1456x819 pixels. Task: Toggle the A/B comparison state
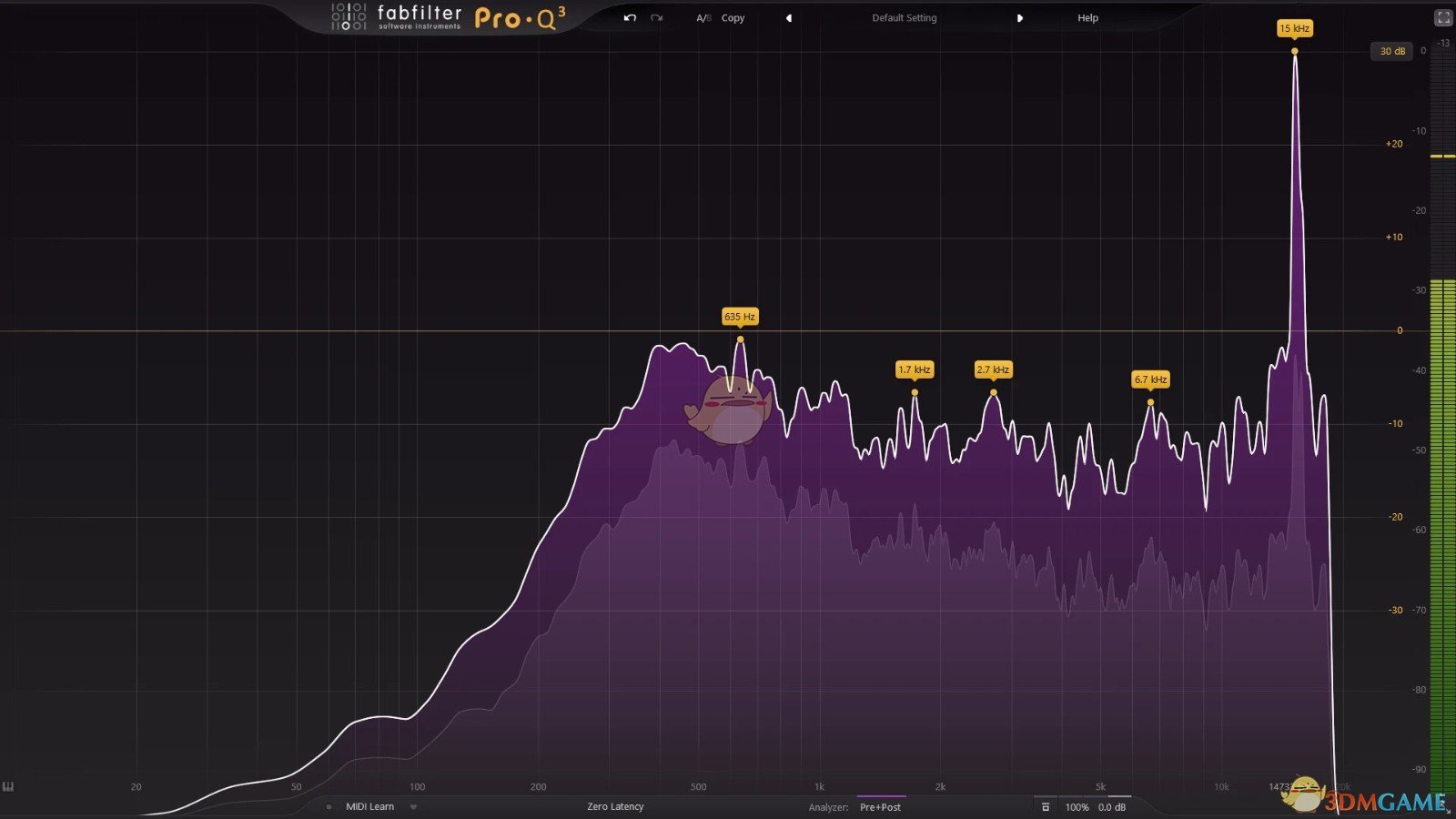point(703,18)
